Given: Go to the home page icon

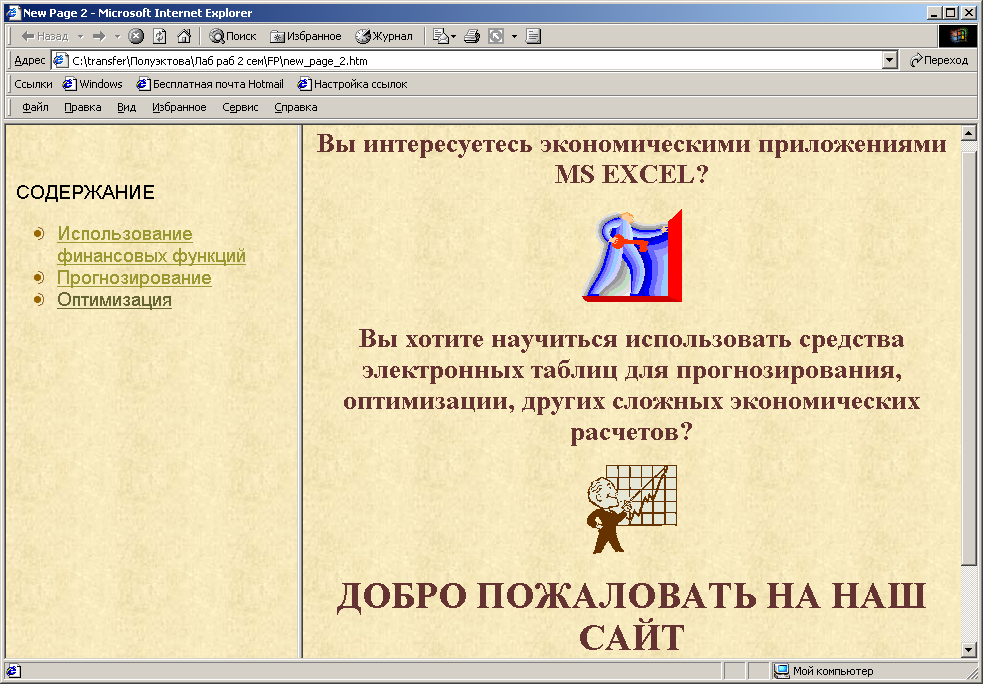Looking at the screenshot, I should [x=184, y=36].
